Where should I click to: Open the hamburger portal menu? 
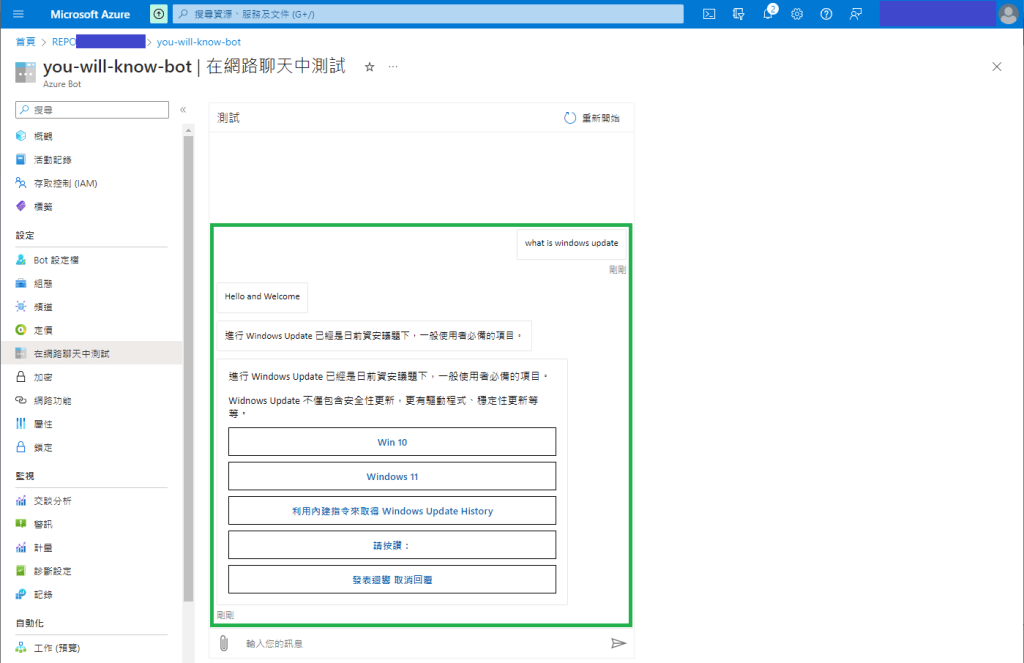(18, 14)
